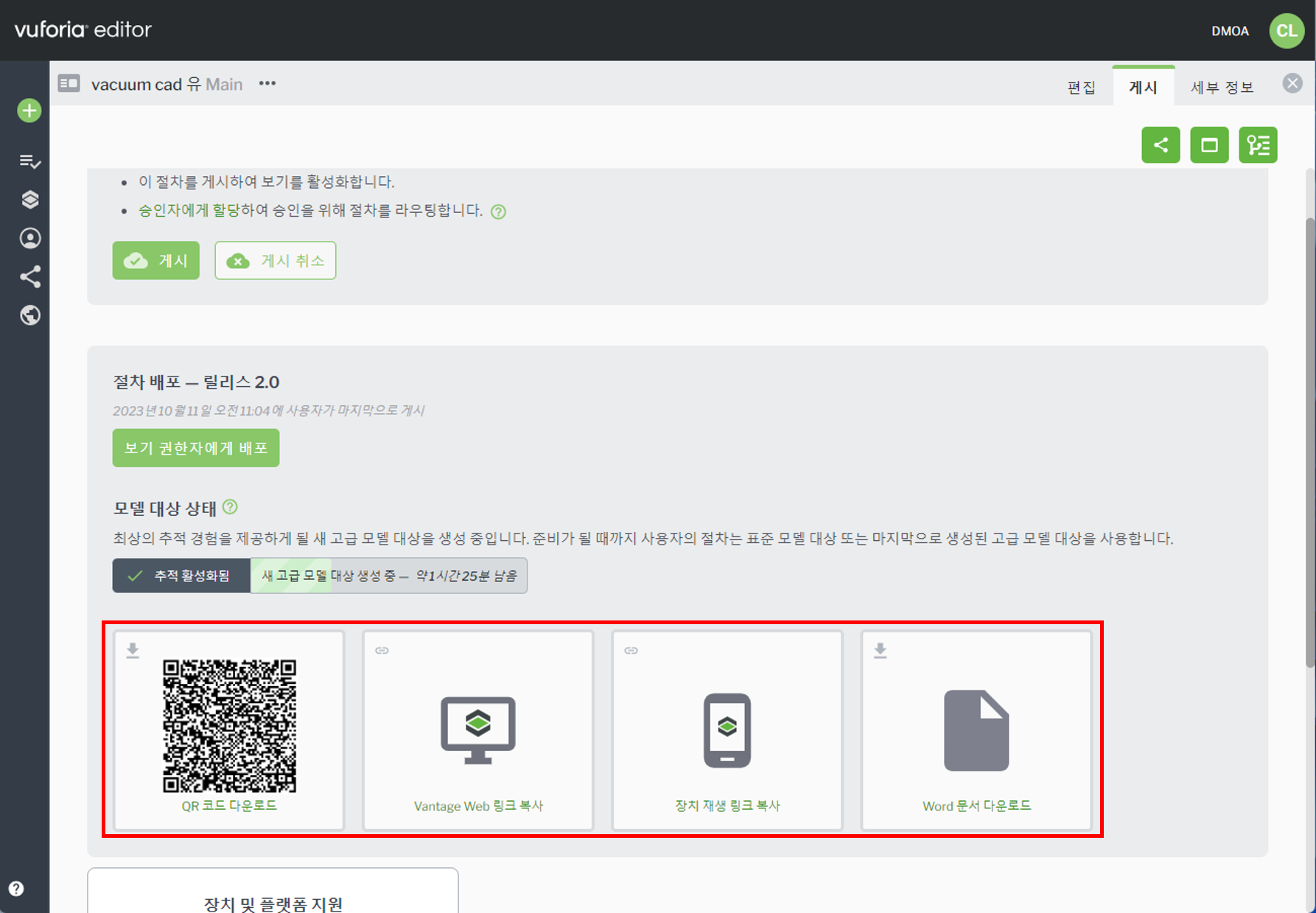Open the layers stack sidebar icon

[29, 200]
